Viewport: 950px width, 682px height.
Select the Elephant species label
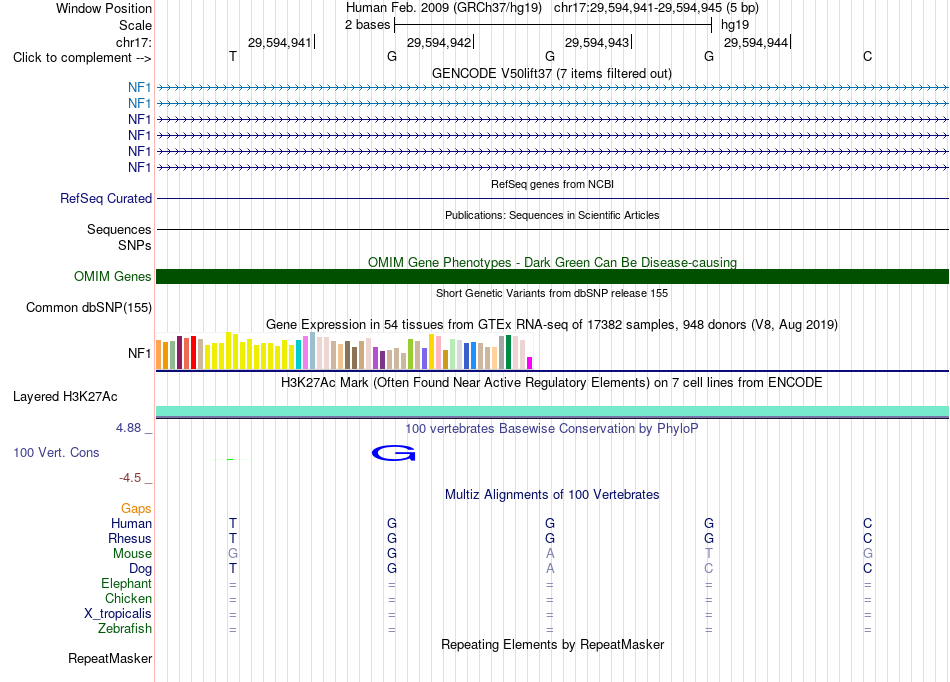click(126, 583)
